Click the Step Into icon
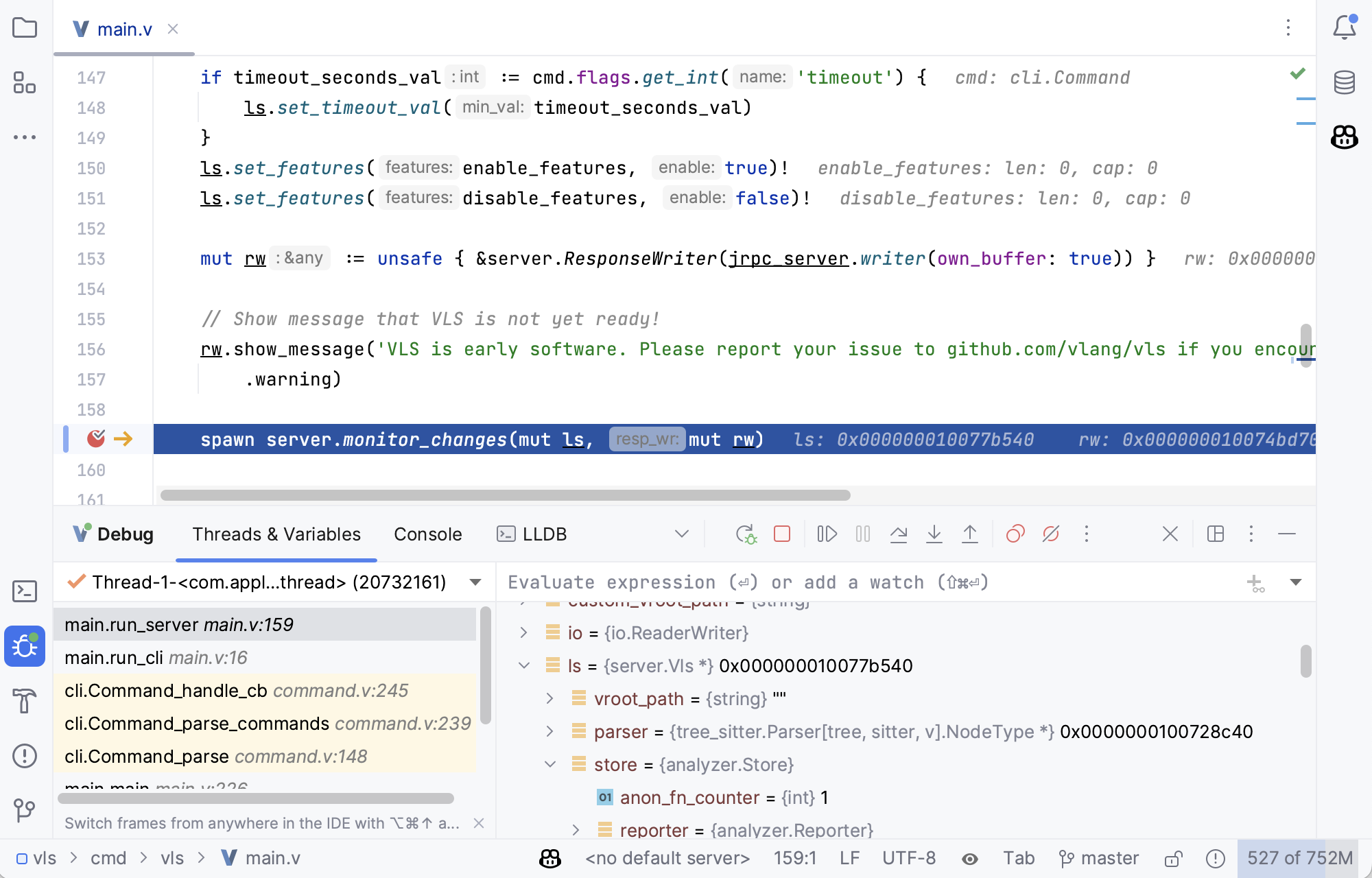1372x878 pixels. [934, 534]
